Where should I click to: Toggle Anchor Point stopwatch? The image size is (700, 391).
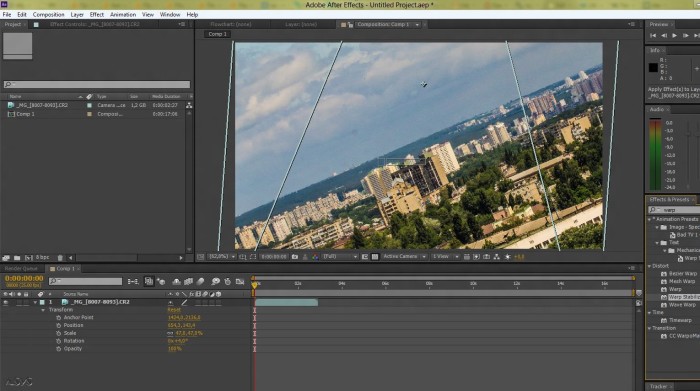[x=58, y=318]
